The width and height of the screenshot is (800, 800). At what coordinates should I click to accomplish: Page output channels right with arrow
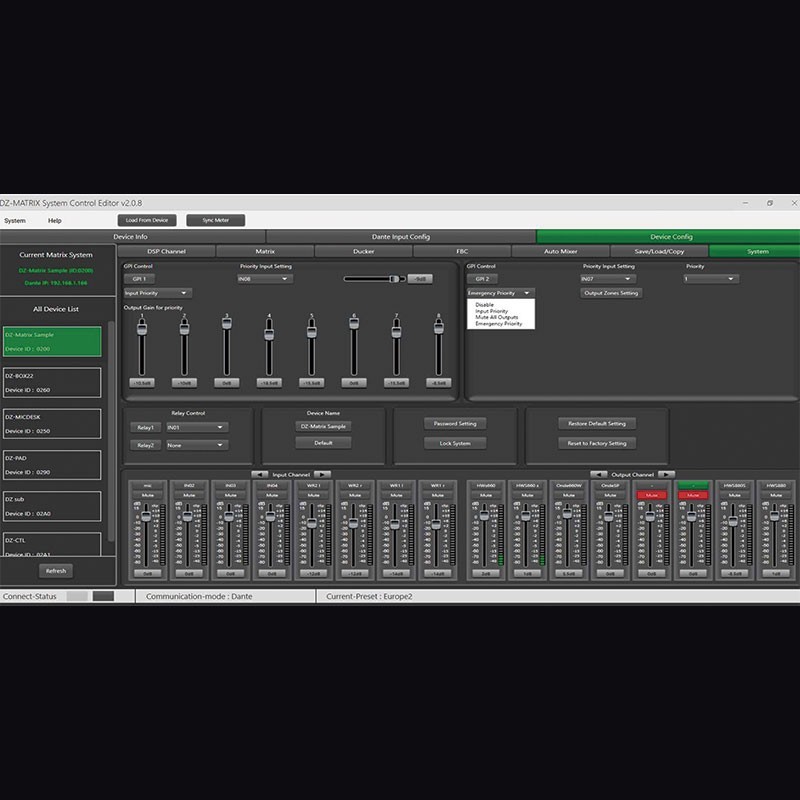click(666, 474)
